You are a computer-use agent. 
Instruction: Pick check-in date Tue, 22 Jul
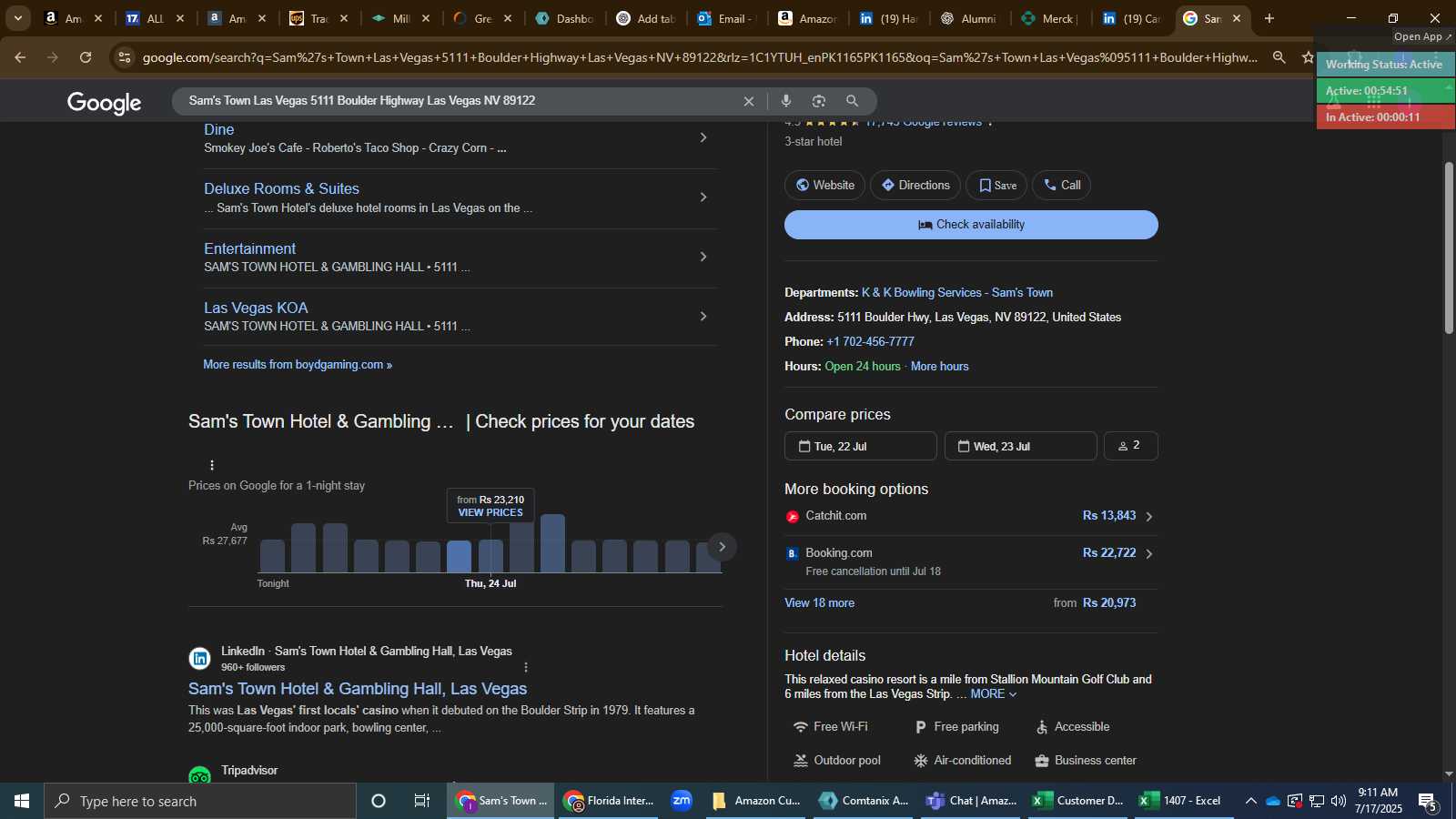click(861, 446)
